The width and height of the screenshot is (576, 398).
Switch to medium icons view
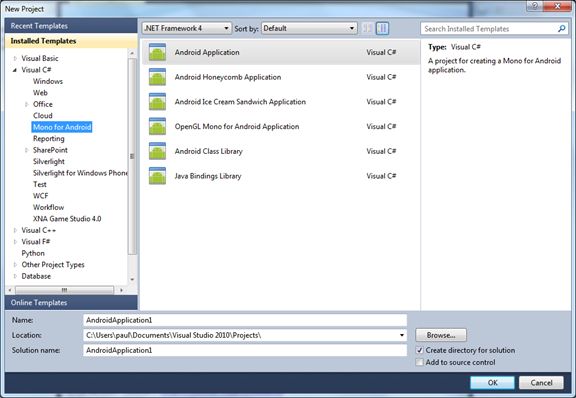(x=382, y=28)
